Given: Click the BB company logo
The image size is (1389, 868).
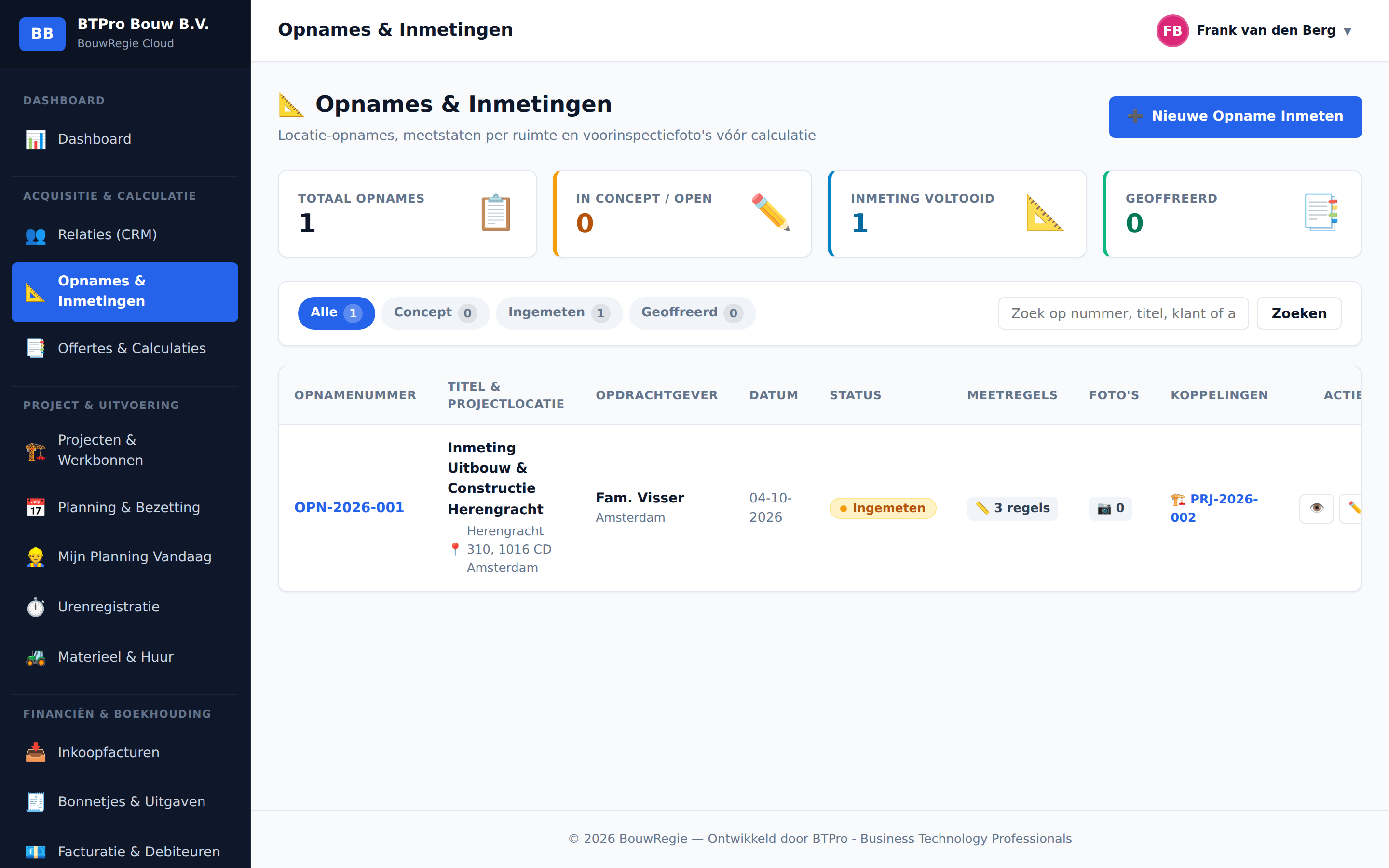Looking at the screenshot, I should (x=42, y=34).
